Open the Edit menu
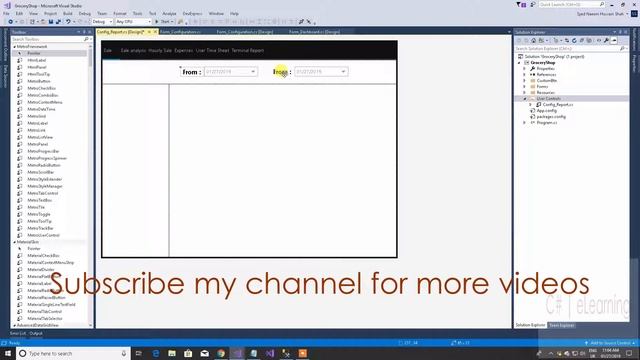This screenshot has width=640, height=360. pos(19,13)
